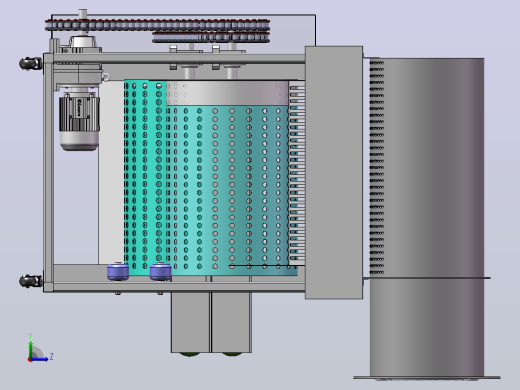The height and width of the screenshot is (390, 520).
Task: Pick the cylinder's flat base flange
Action: pyautogui.click(x=427, y=378)
